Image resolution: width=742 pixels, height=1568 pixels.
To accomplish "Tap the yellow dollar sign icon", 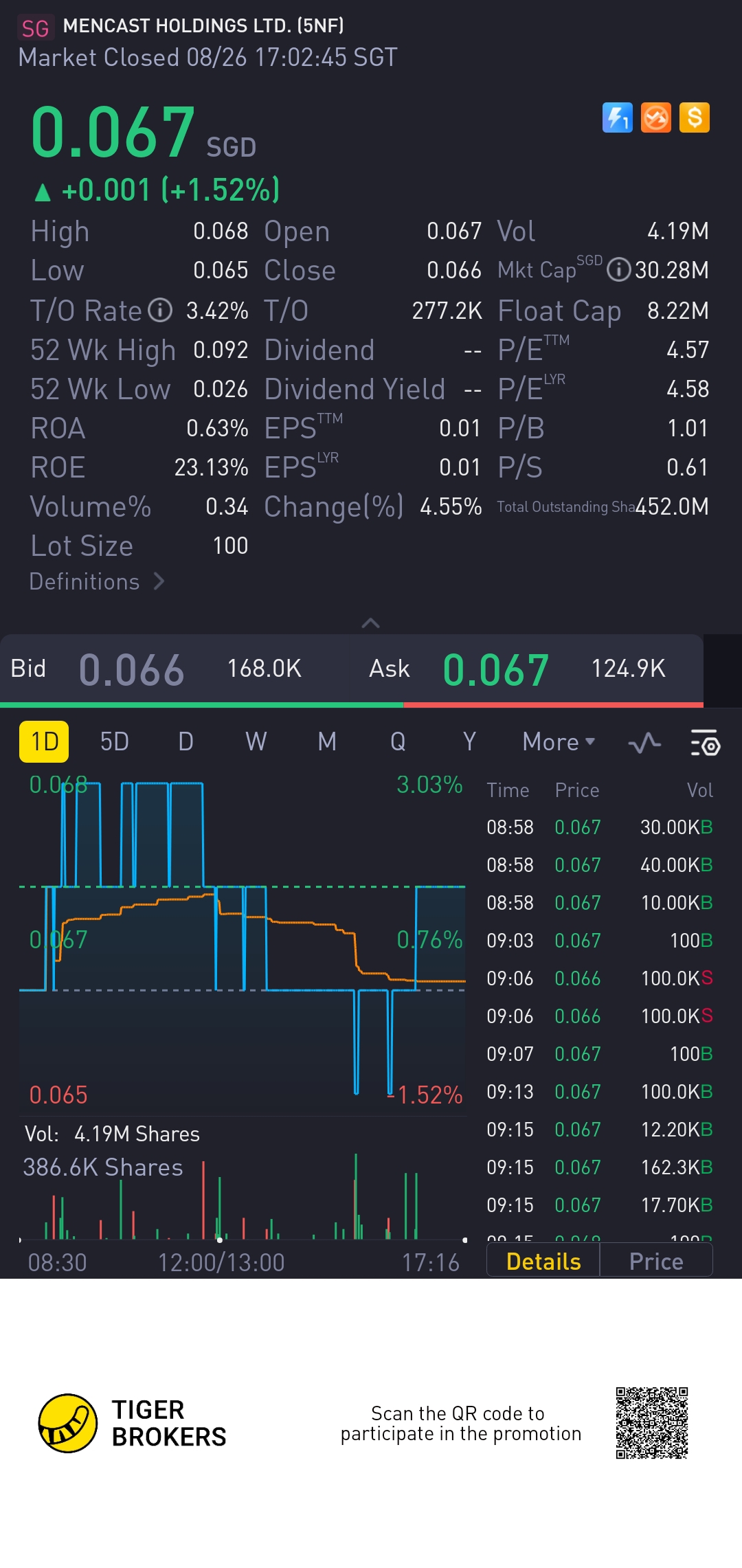I will [694, 117].
